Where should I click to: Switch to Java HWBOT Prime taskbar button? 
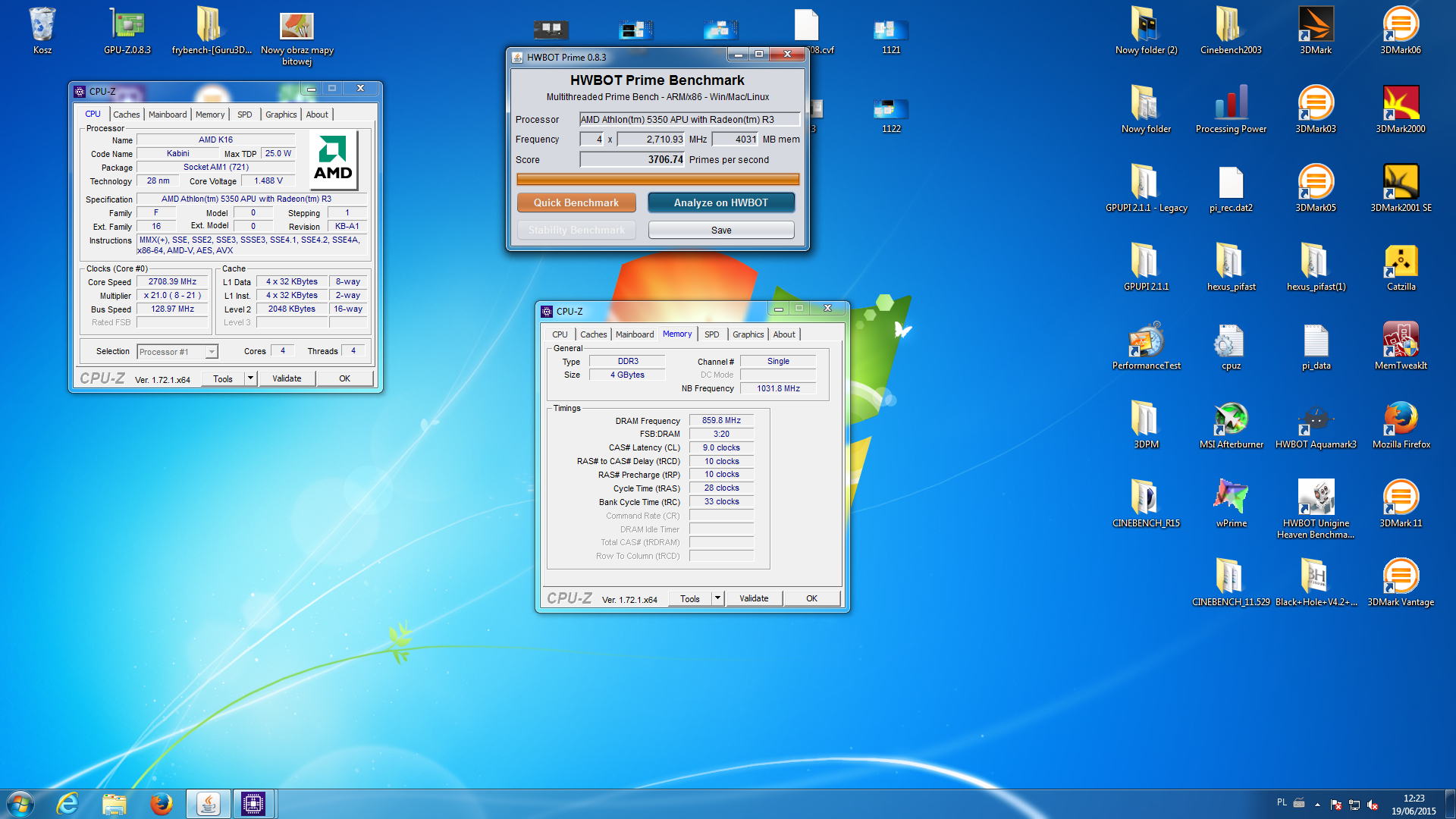[208, 804]
